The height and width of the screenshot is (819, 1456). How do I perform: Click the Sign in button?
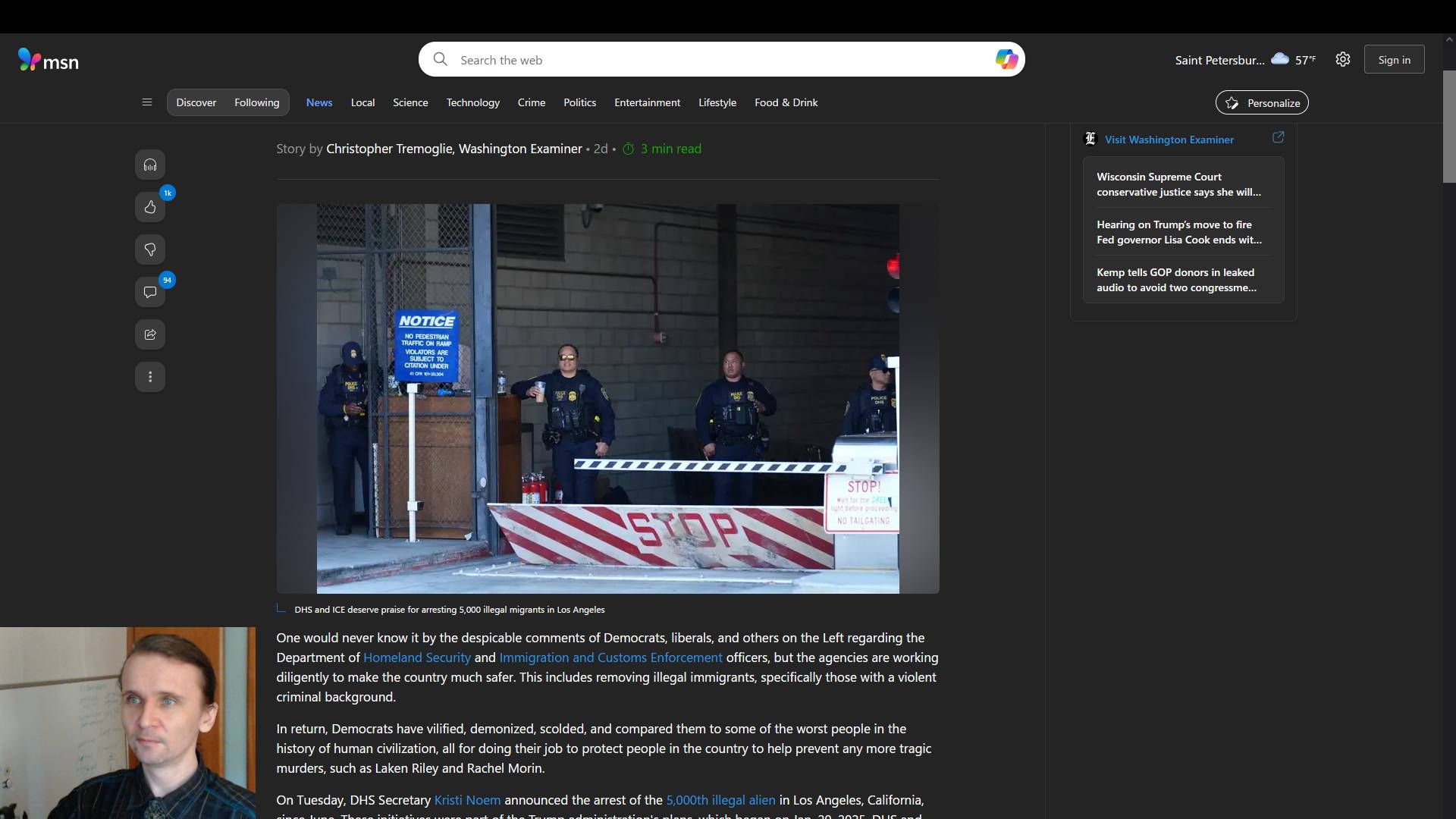coord(1394,60)
